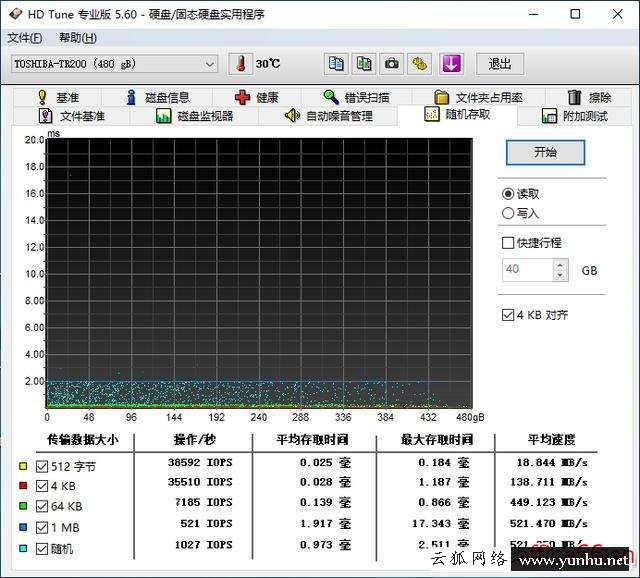Screen dimensions: 640x578
Task: Minimize the HD Tune window
Action: click(534, 14)
